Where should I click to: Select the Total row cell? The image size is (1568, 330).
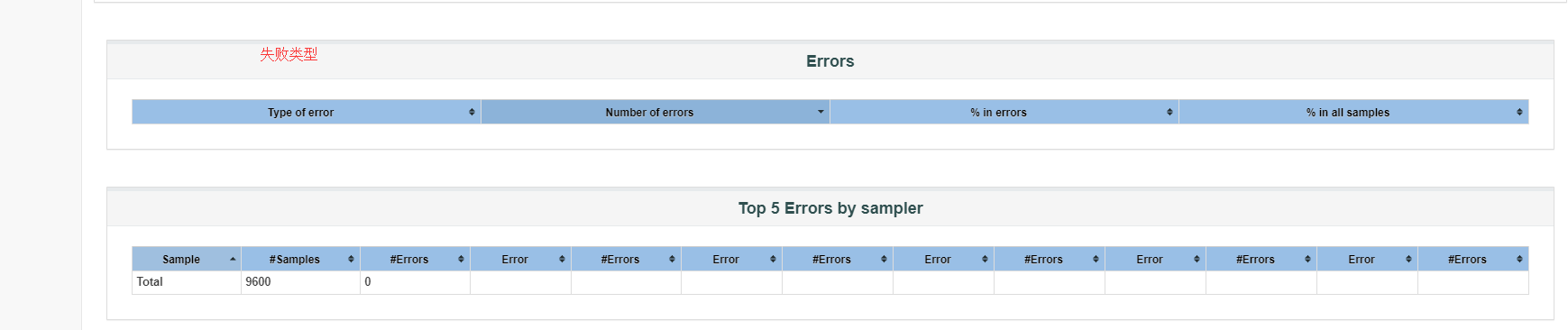pyautogui.click(x=187, y=282)
